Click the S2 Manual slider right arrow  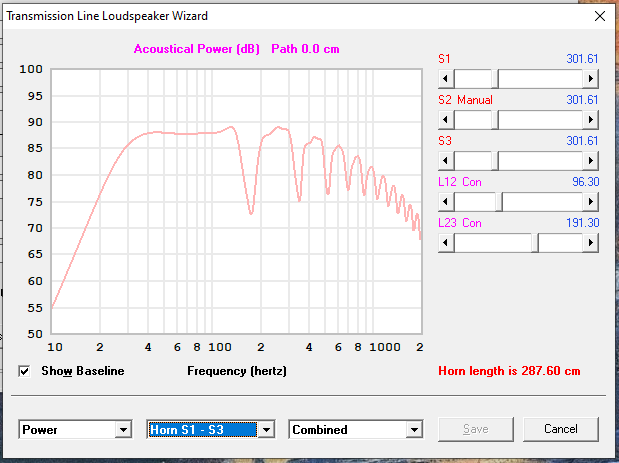tap(591, 120)
